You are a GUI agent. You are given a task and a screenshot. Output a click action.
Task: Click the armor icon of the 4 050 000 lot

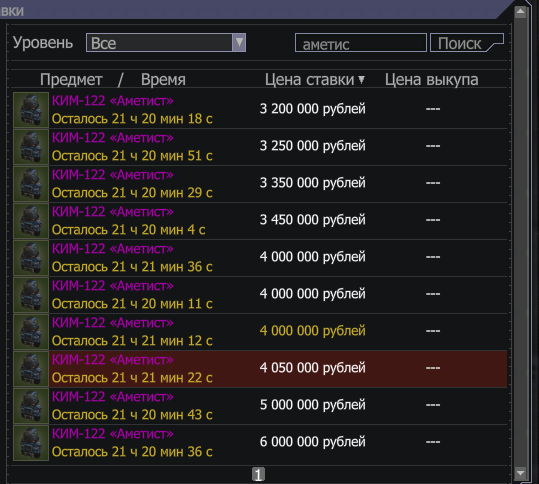click(31, 369)
